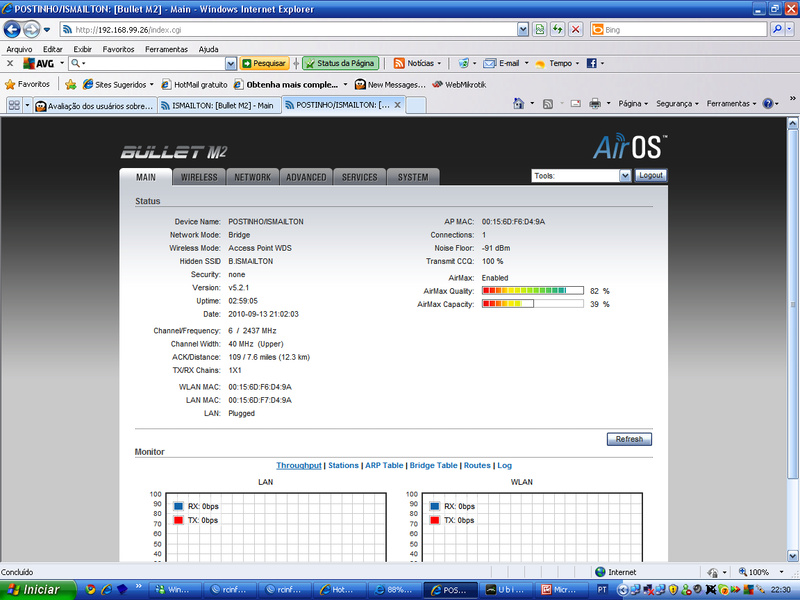Open WebMikrotik favorite

coord(459,84)
